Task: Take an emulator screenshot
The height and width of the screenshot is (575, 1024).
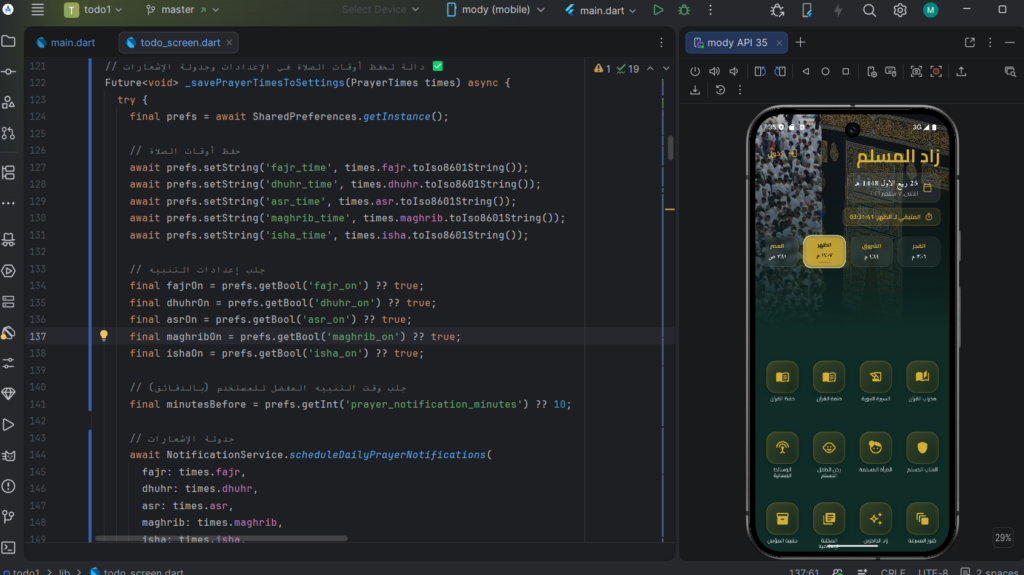Action: (916, 71)
